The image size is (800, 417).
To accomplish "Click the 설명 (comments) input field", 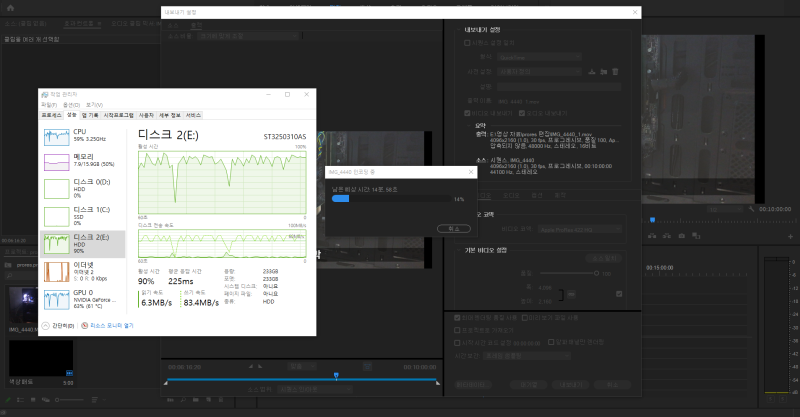I will (x=559, y=87).
